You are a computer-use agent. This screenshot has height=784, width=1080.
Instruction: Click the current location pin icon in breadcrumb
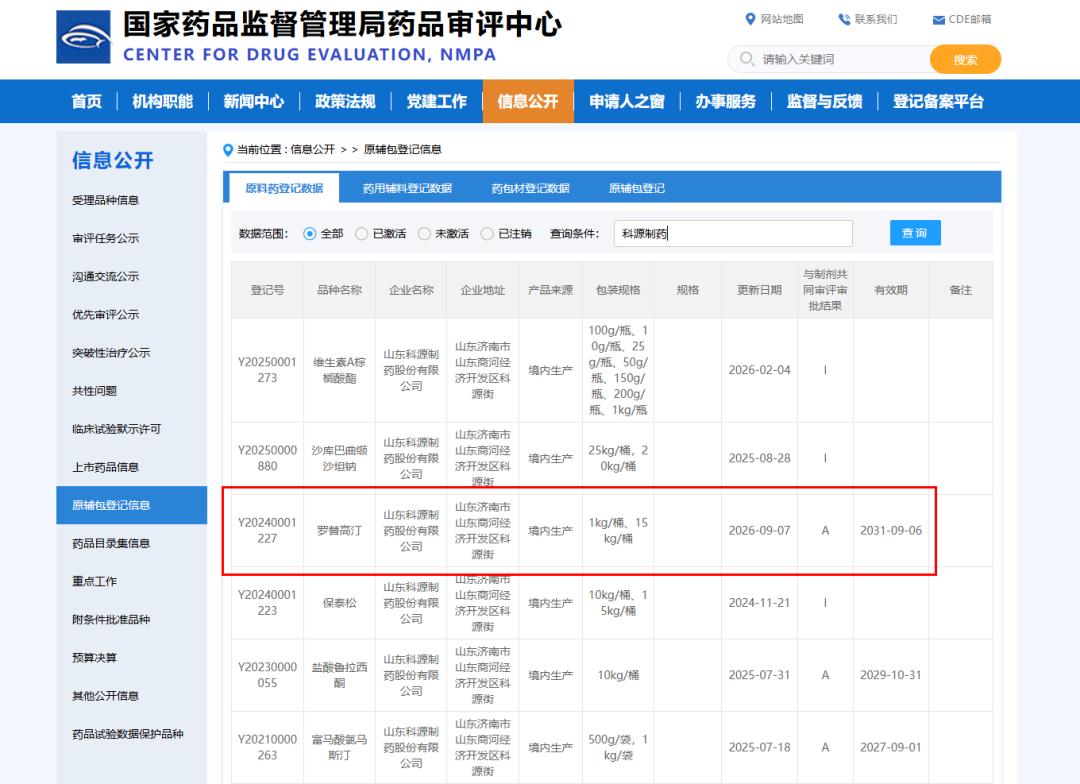[x=228, y=150]
